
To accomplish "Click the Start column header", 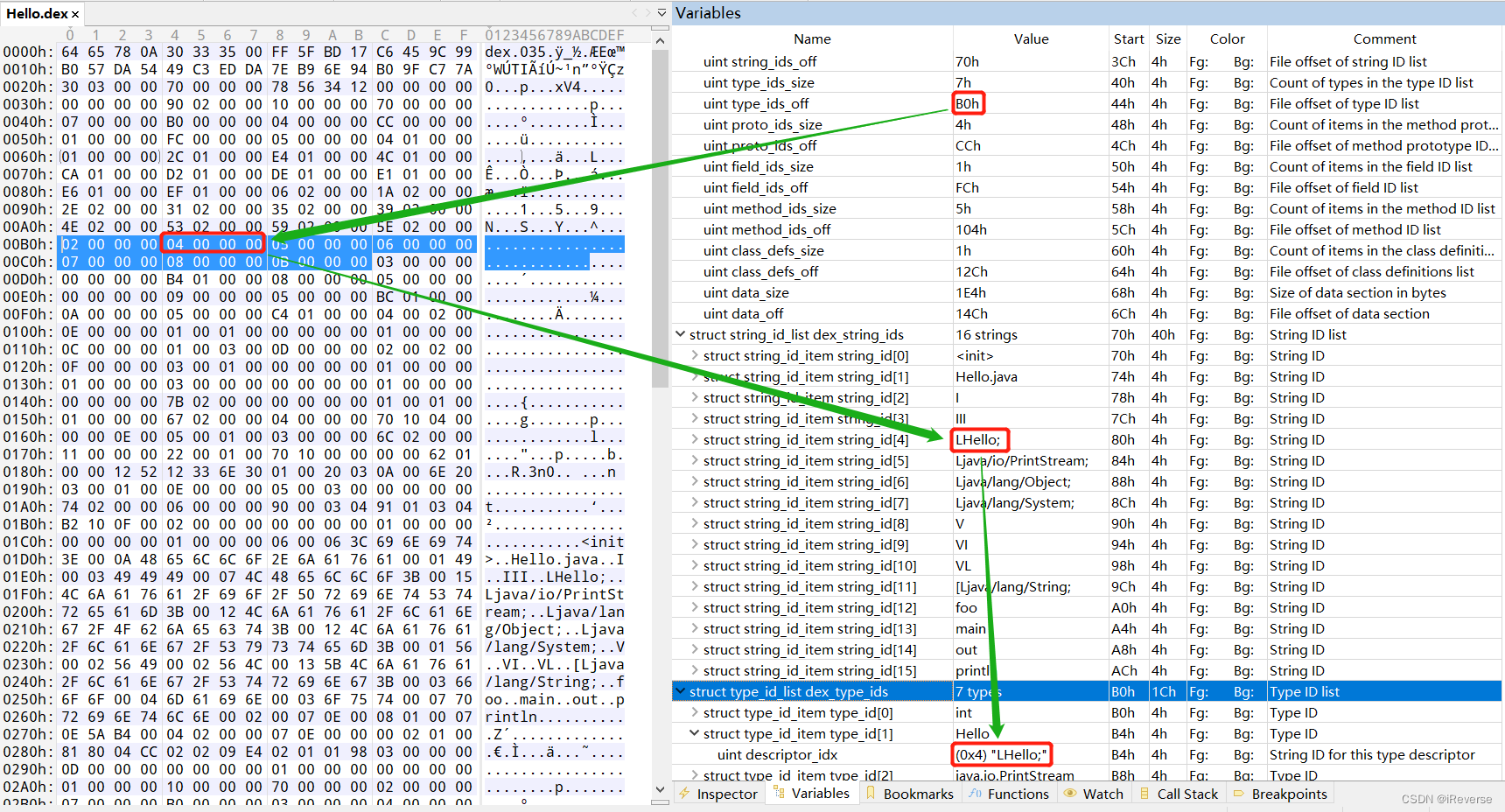I will pos(1129,38).
